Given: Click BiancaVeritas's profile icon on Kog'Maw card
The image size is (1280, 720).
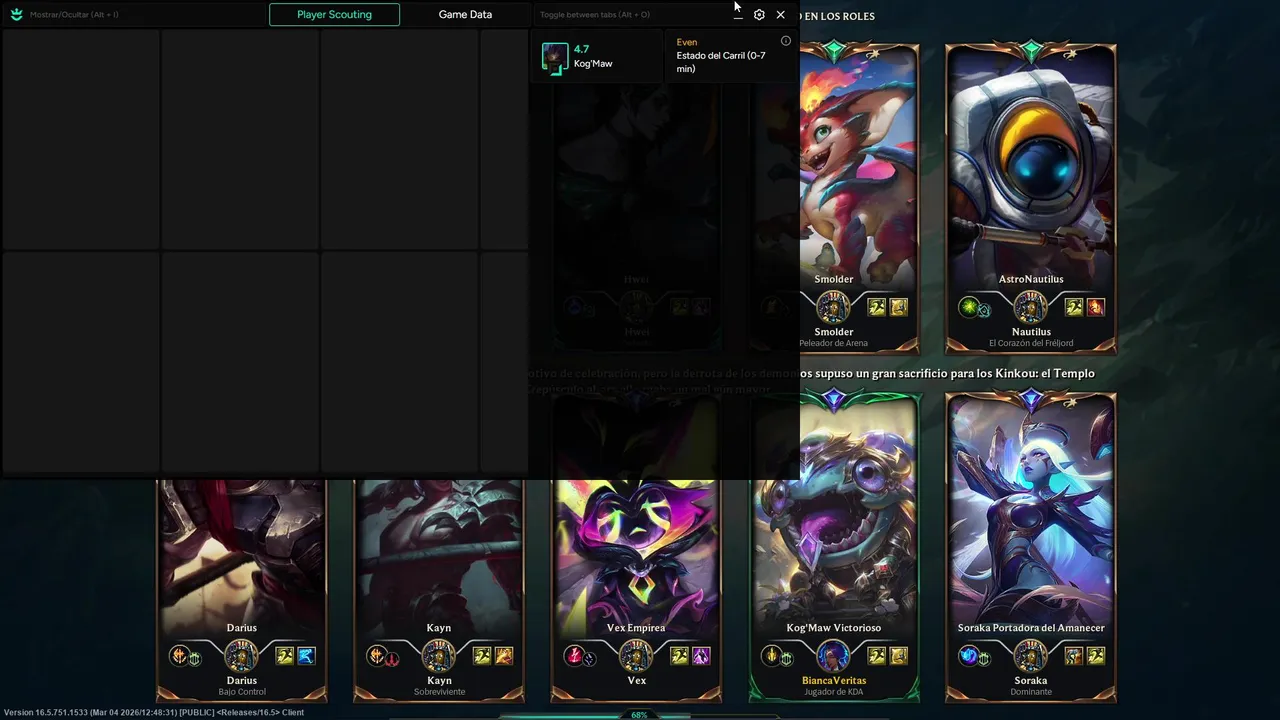Looking at the screenshot, I should click(832, 656).
